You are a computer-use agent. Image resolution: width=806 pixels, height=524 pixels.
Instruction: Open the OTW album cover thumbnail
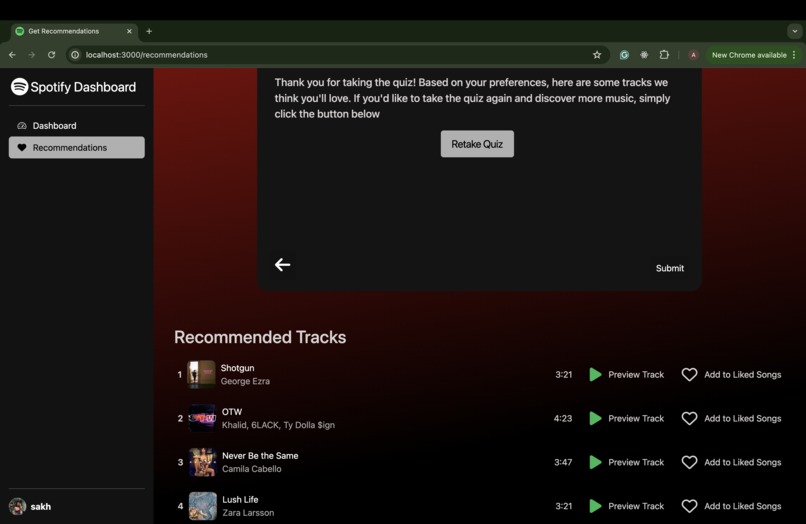tap(202, 418)
